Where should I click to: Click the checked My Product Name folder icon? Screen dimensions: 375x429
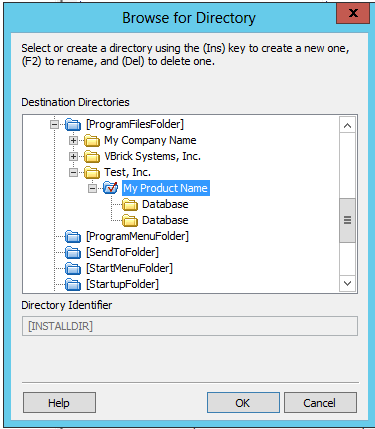(110, 188)
